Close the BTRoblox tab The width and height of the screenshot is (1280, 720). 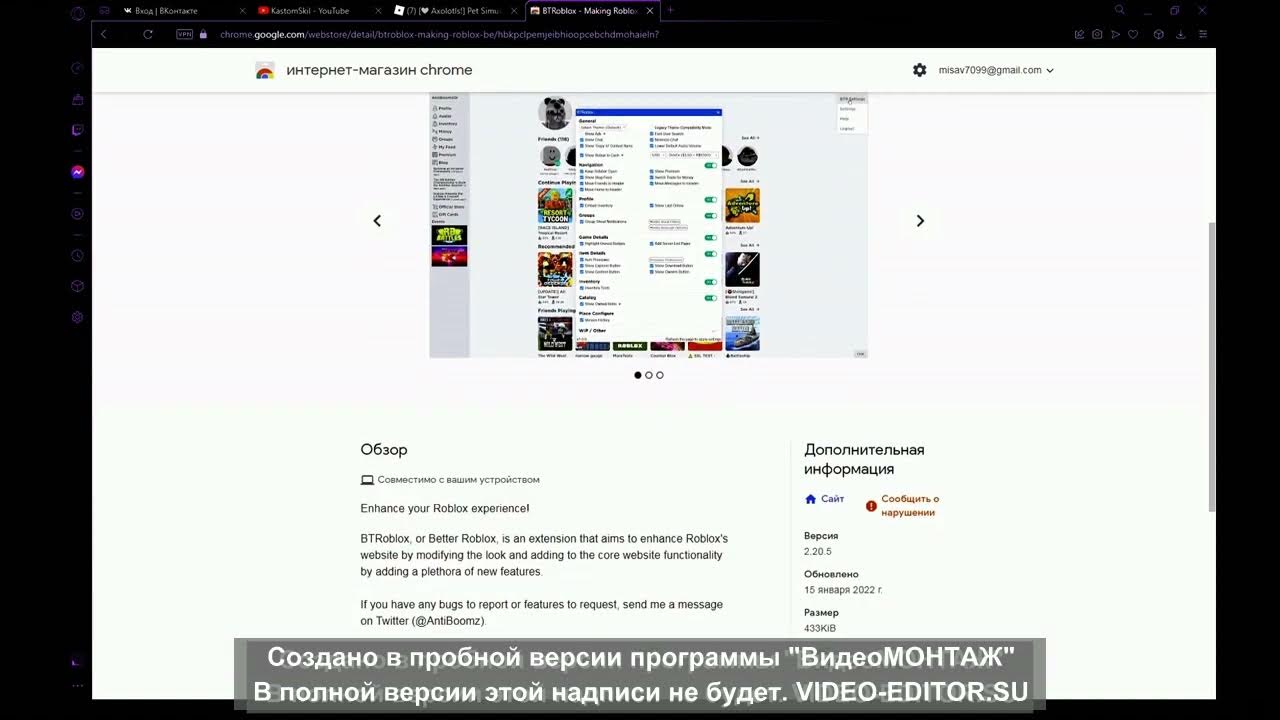tap(650, 10)
